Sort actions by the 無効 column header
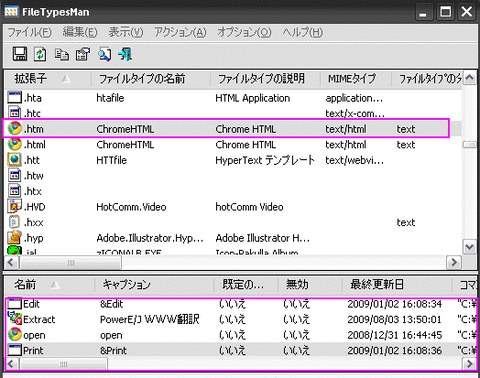 coord(310,285)
